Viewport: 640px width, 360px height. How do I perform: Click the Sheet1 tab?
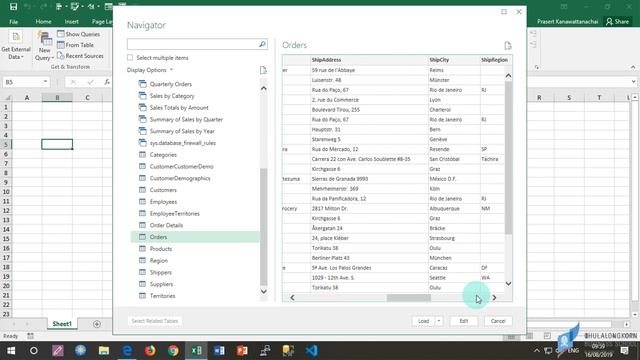pos(62,324)
